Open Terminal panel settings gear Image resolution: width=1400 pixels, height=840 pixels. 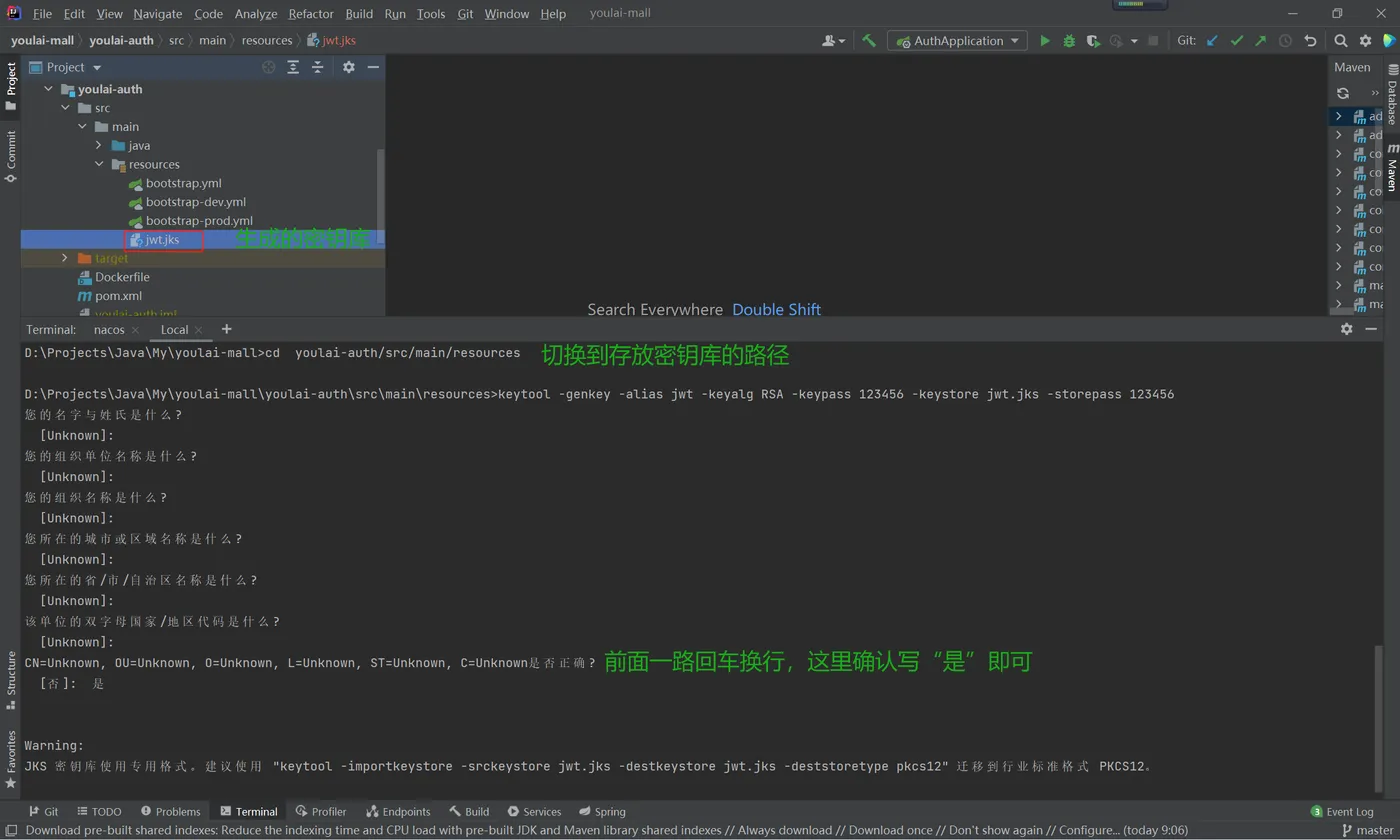[x=1346, y=329]
